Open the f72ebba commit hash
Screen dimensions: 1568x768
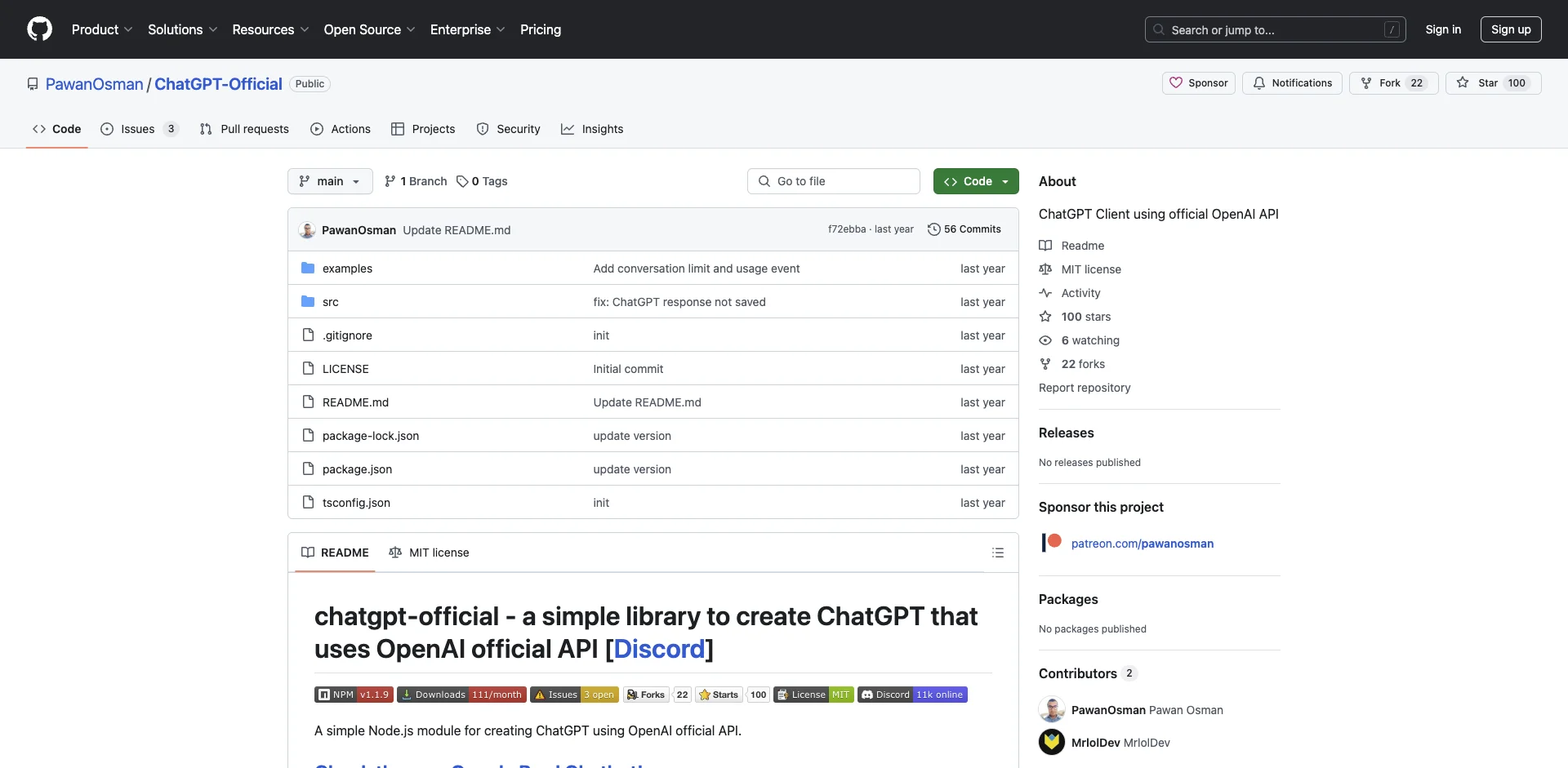847,229
